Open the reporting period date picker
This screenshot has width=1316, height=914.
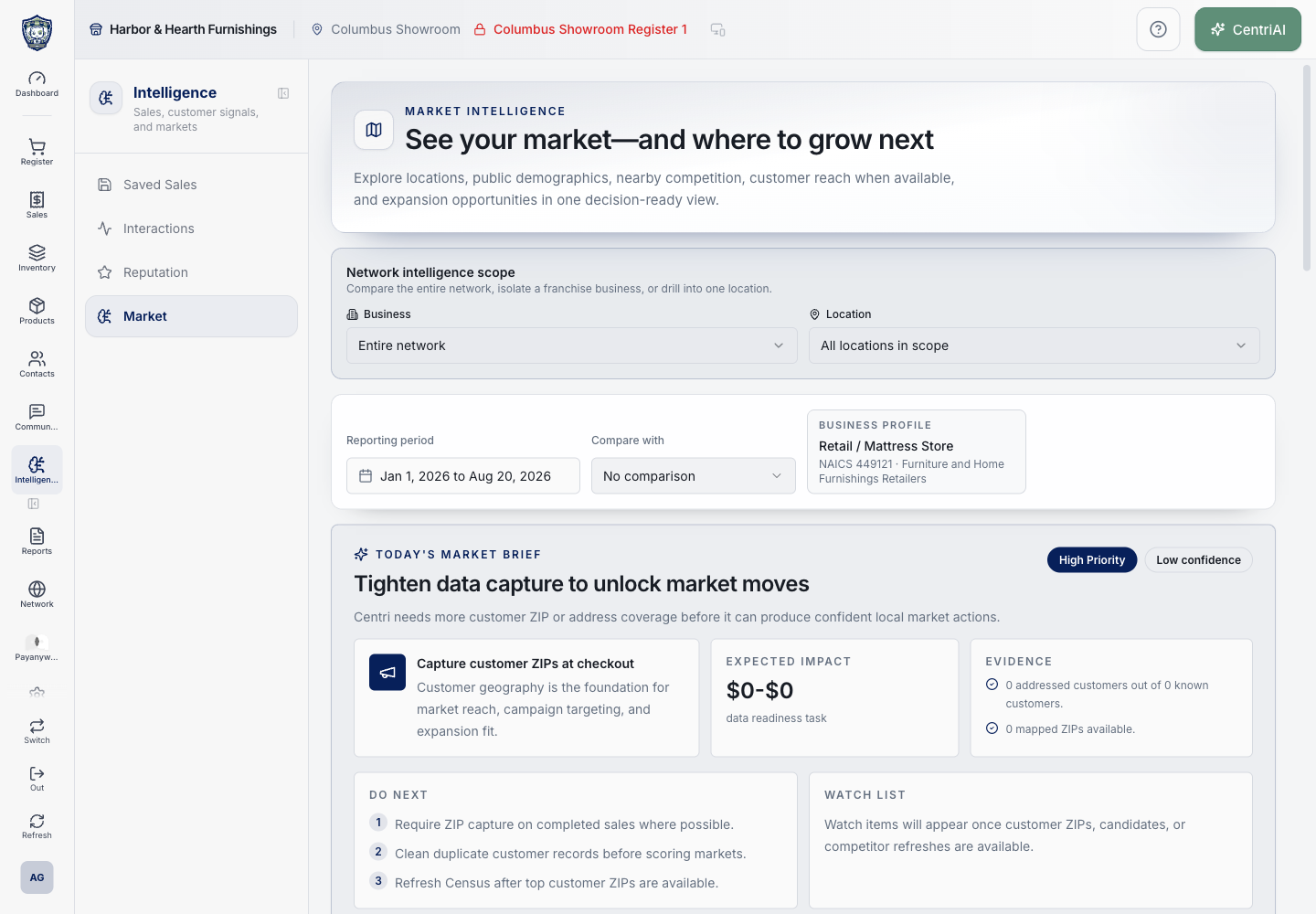tap(463, 476)
